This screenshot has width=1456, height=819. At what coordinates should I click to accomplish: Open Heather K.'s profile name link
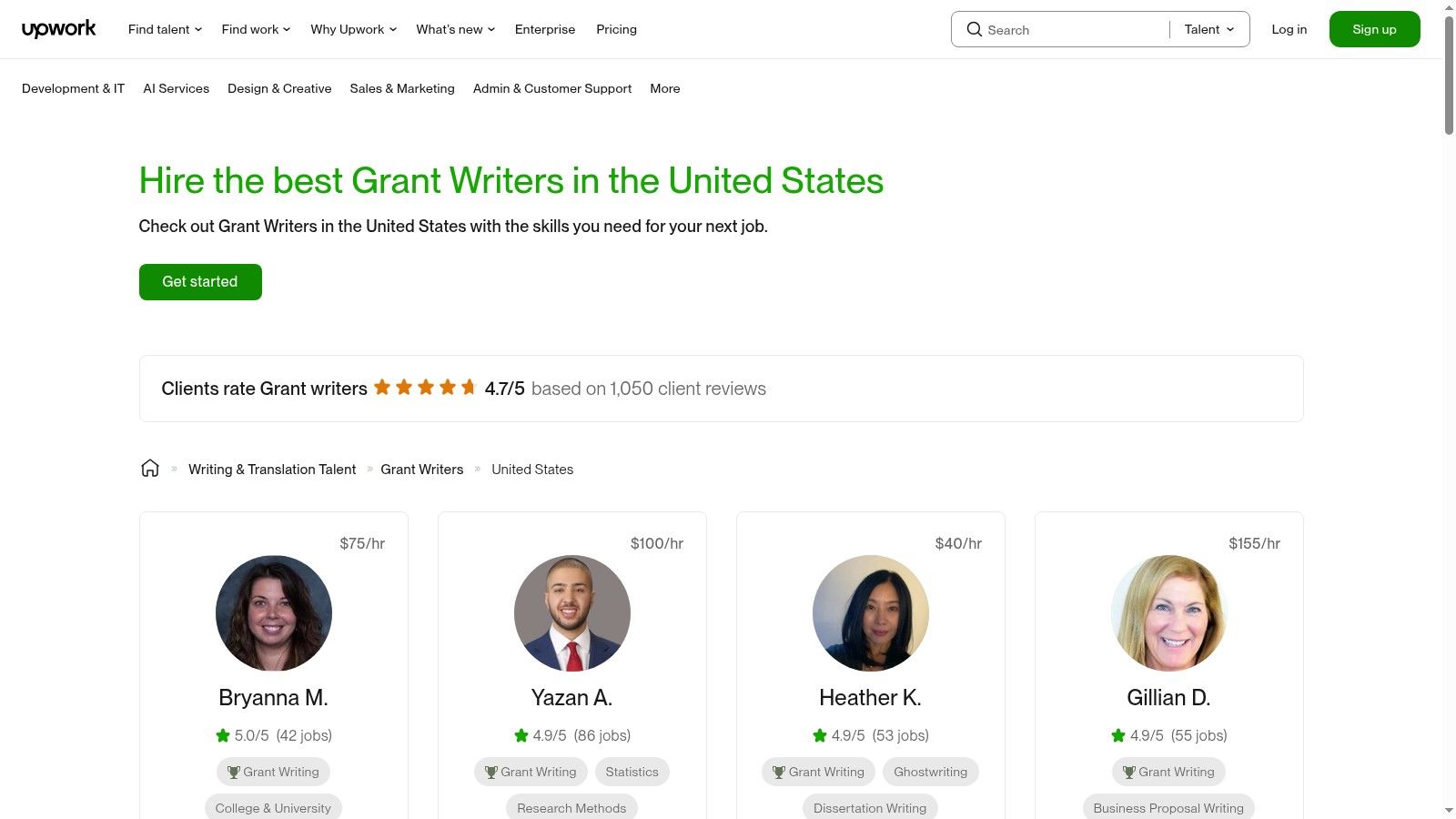click(870, 698)
